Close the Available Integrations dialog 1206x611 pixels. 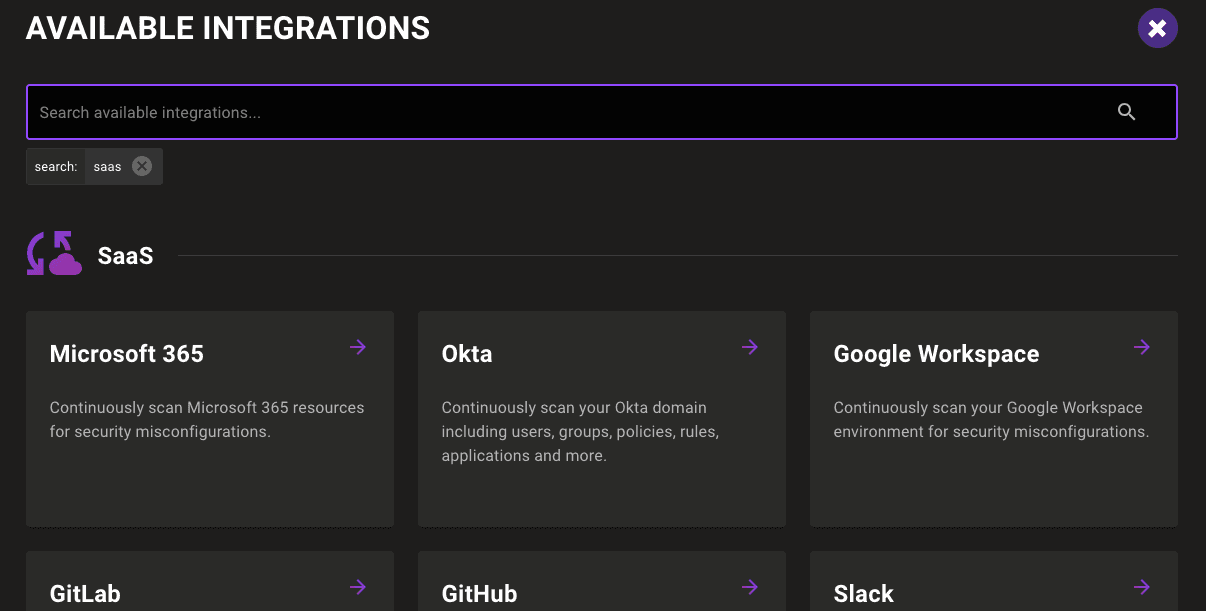(x=1157, y=28)
